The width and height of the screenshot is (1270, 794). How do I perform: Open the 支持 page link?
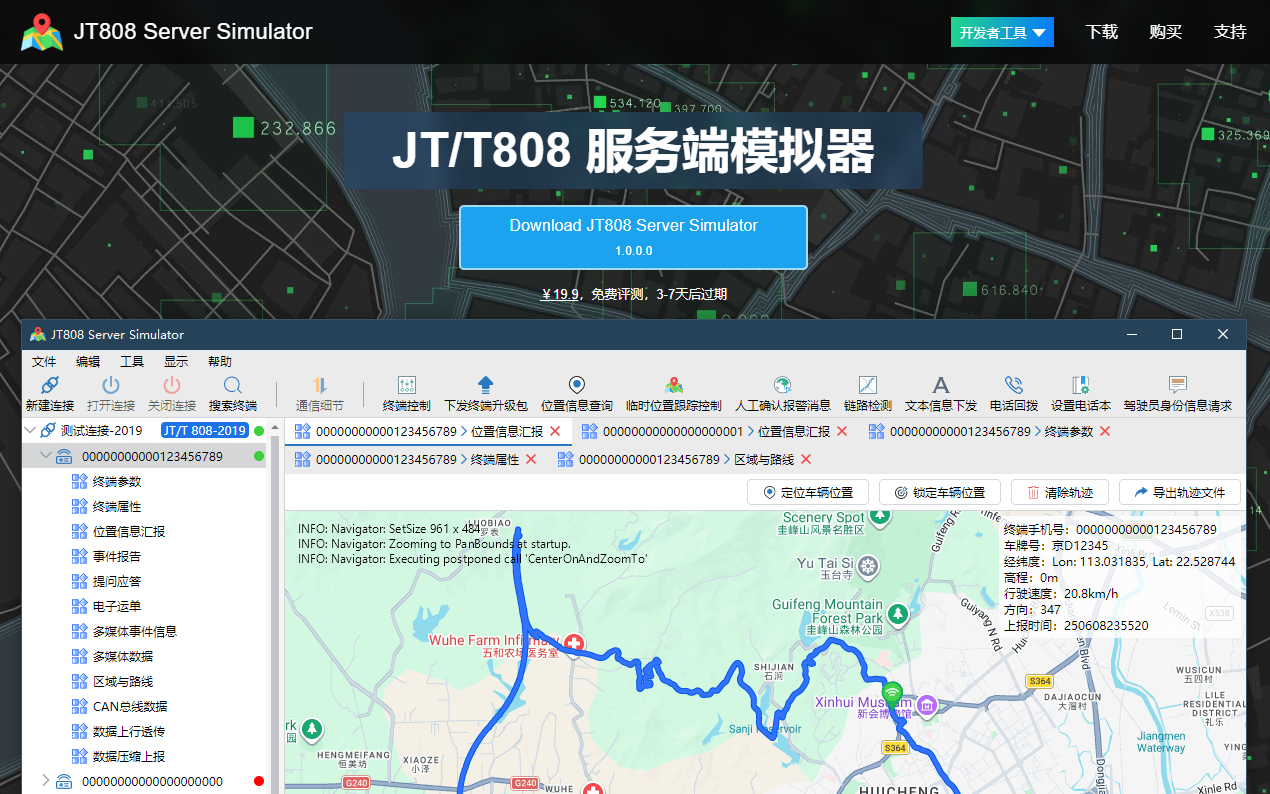pyautogui.click(x=1230, y=32)
